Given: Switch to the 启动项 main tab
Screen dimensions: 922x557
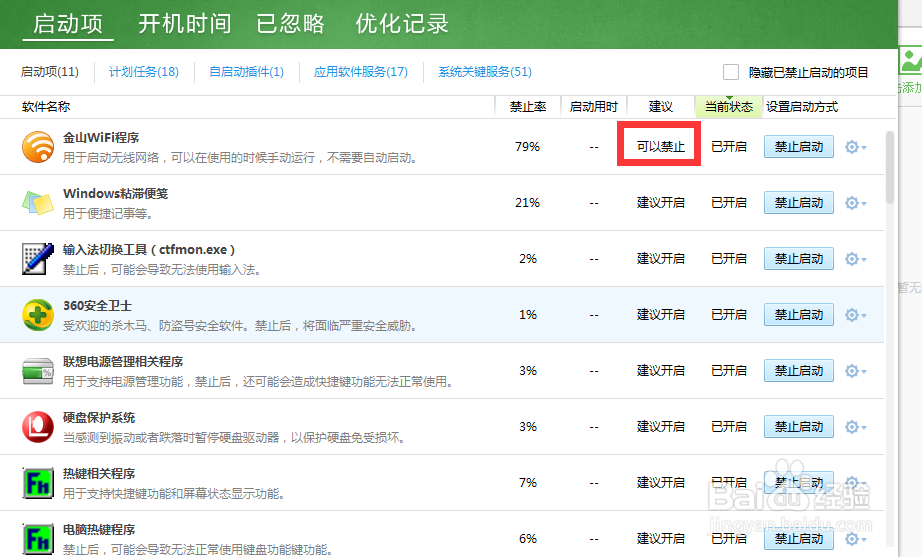Looking at the screenshot, I should (x=68, y=24).
